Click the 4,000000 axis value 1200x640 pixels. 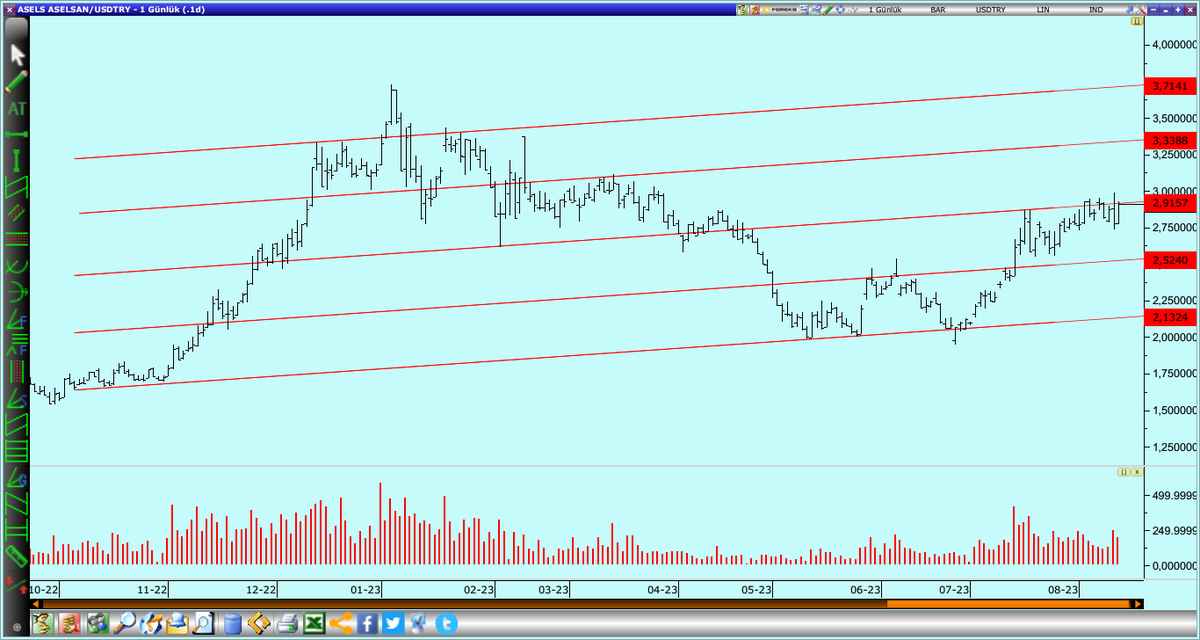(x=1174, y=45)
